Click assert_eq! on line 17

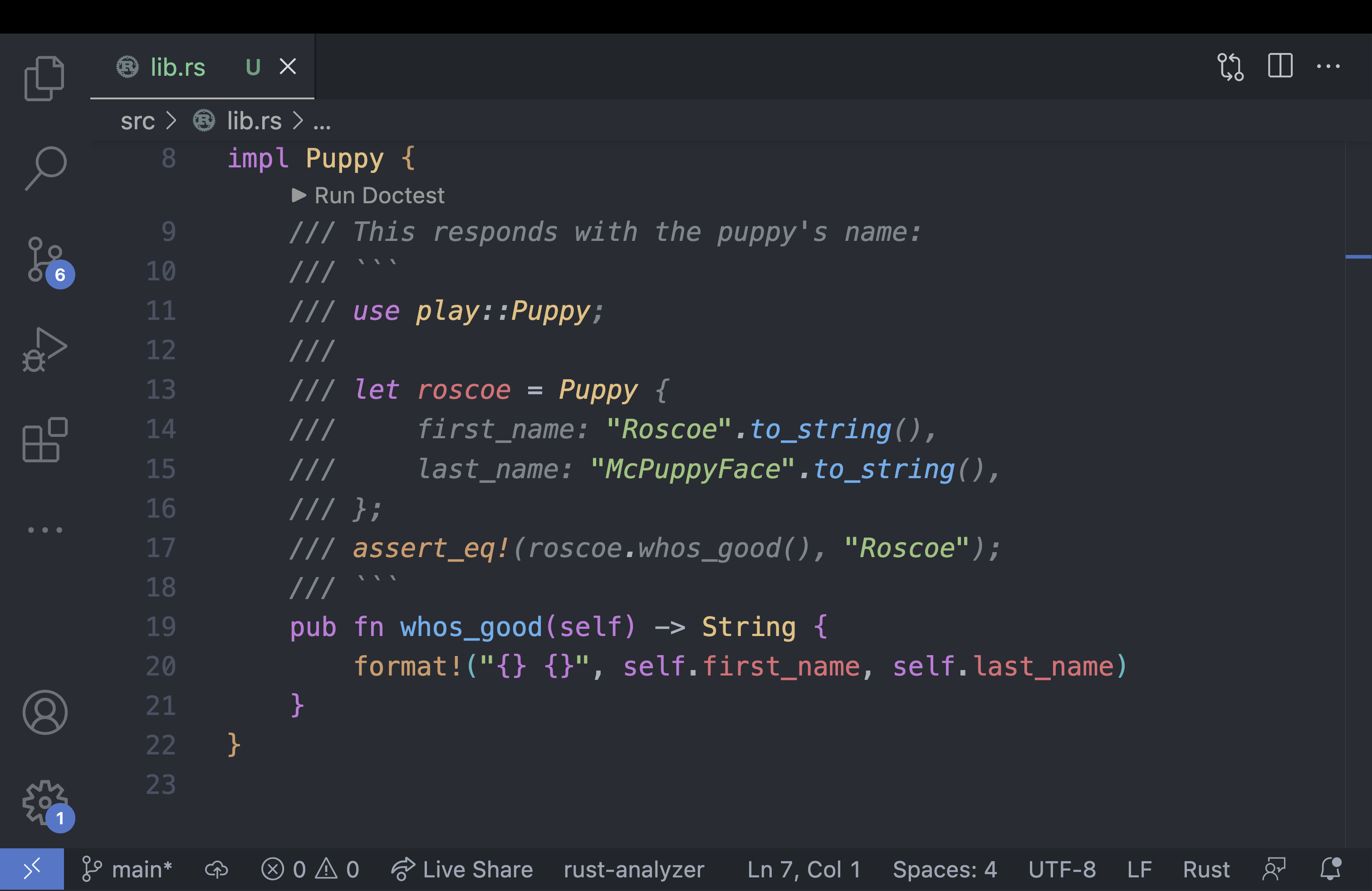(431, 548)
